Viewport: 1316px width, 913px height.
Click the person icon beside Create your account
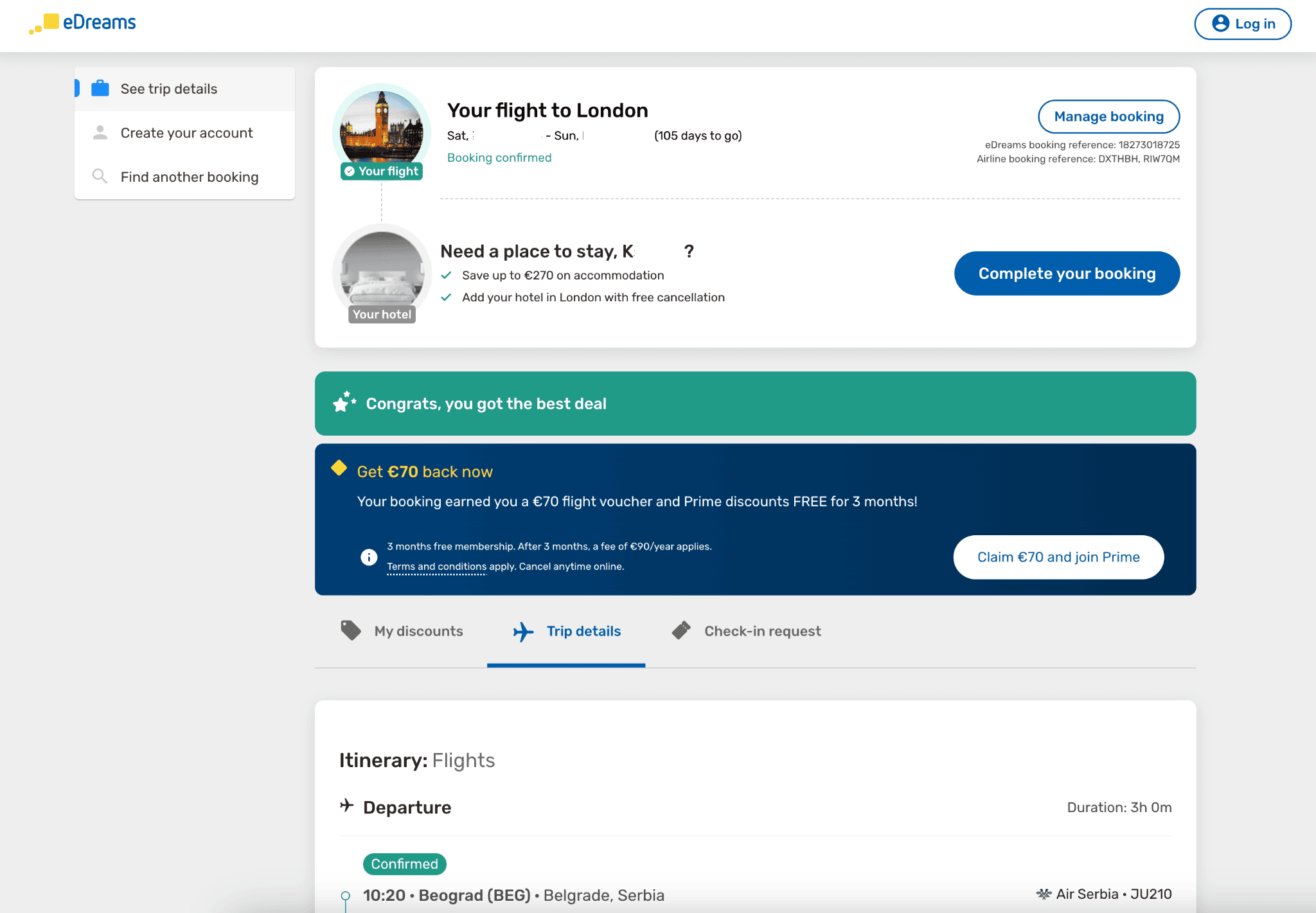[100, 133]
